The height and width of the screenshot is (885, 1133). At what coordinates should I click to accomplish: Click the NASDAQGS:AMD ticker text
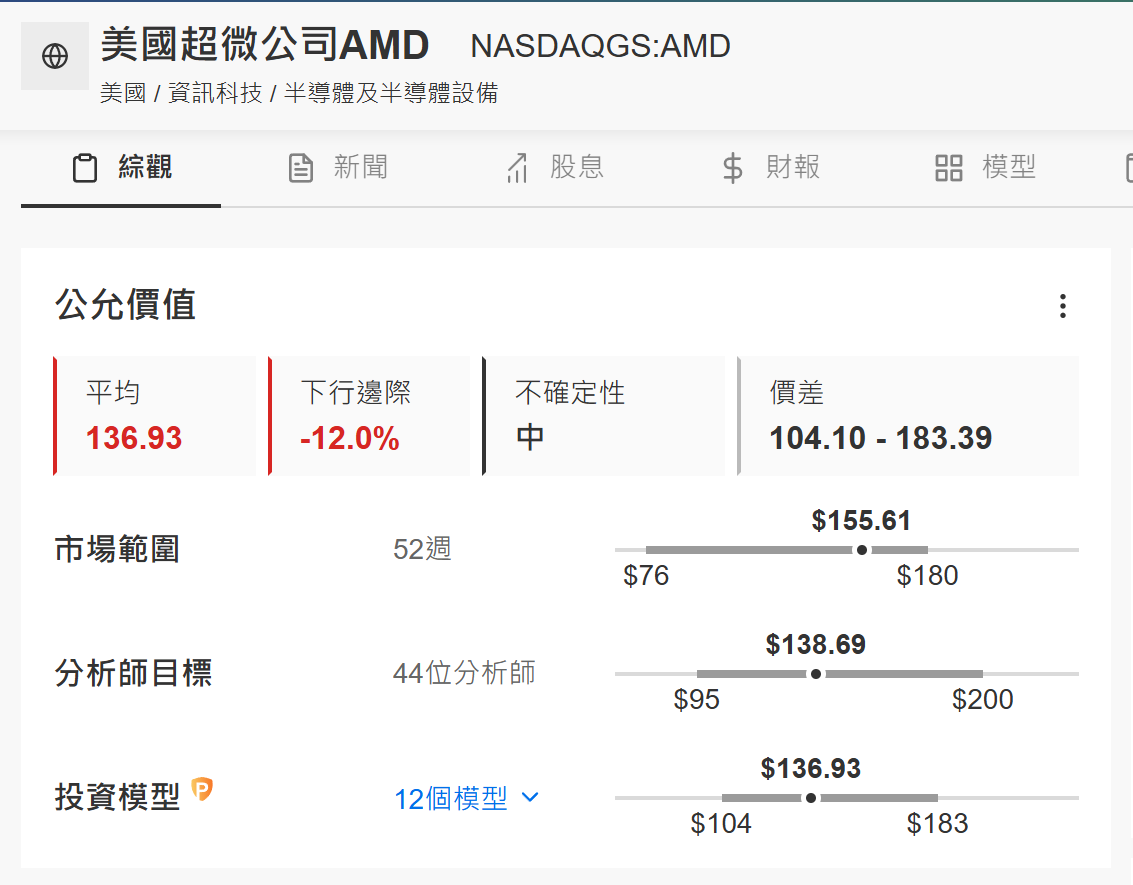point(600,46)
